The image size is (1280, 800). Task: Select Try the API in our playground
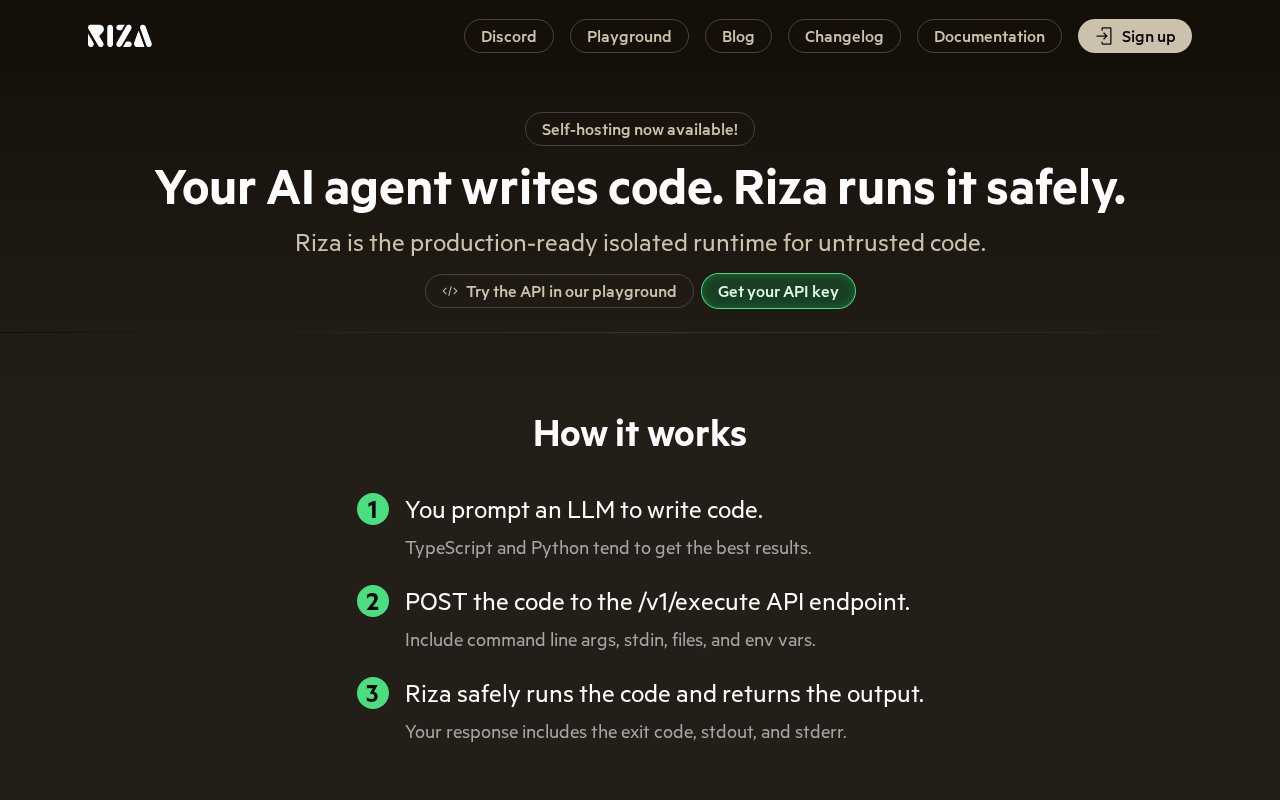coord(559,291)
